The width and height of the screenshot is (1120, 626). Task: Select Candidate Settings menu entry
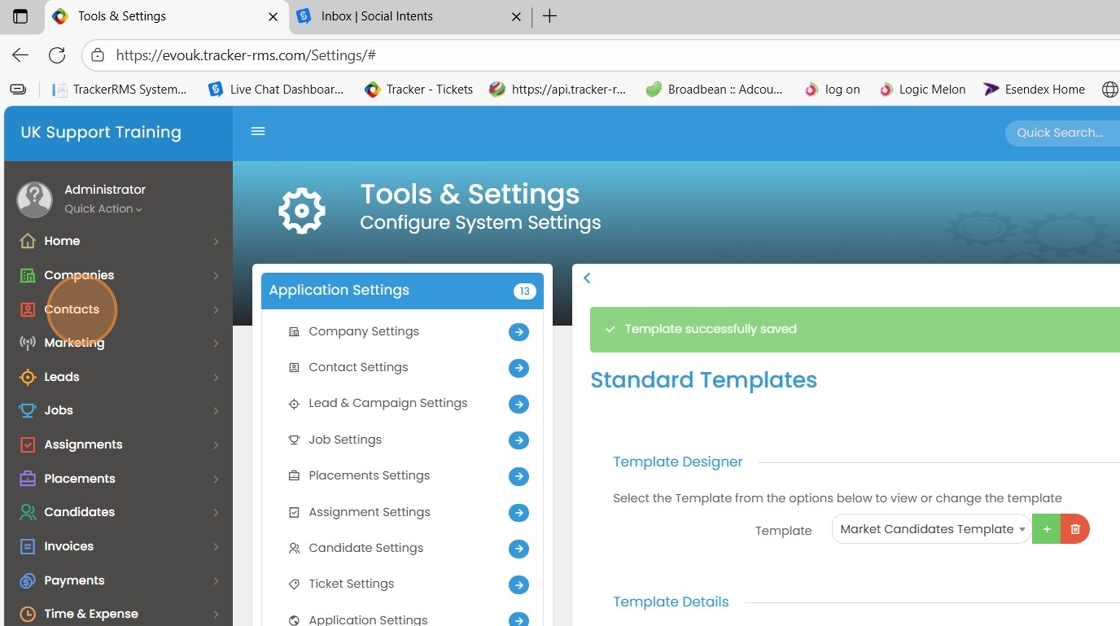(x=366, y=547)
